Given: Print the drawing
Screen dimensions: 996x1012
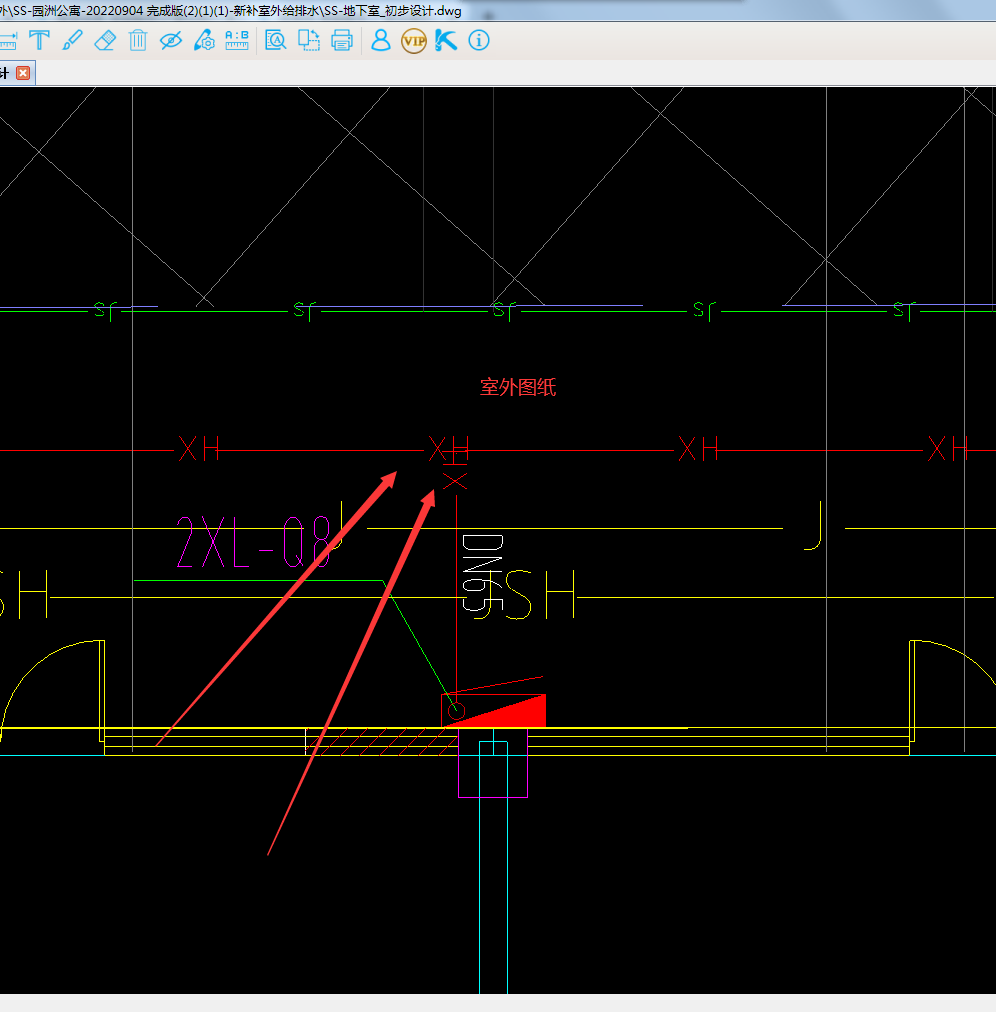Looking at the screenshot, I should pyautogui.click(x=341, y=41).
